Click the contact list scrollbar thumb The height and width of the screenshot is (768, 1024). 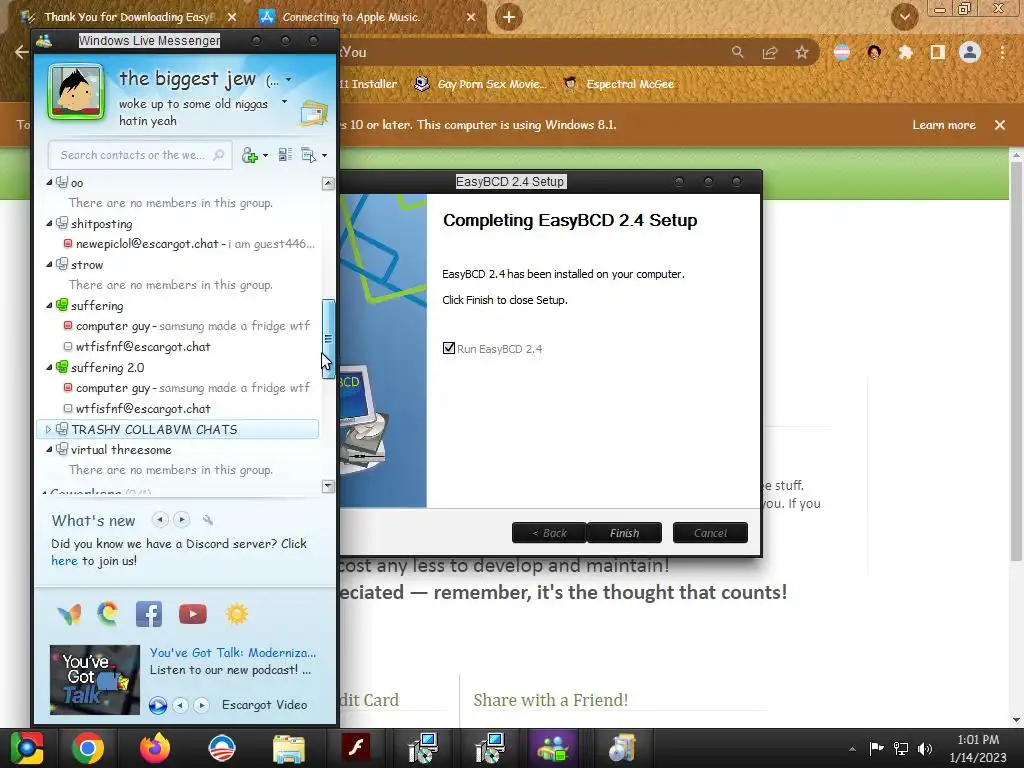(328, 339)
